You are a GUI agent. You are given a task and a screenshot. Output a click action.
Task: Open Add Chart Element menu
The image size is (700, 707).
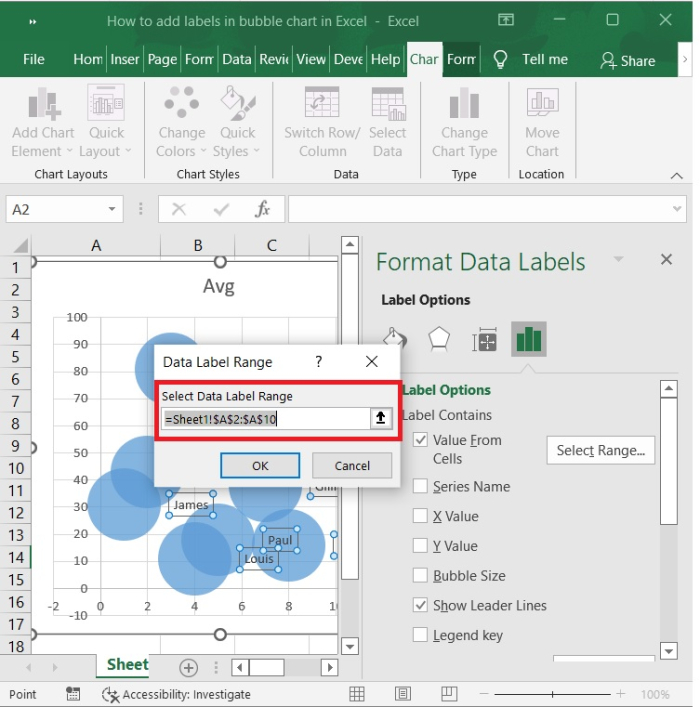[x=43, y=123]
